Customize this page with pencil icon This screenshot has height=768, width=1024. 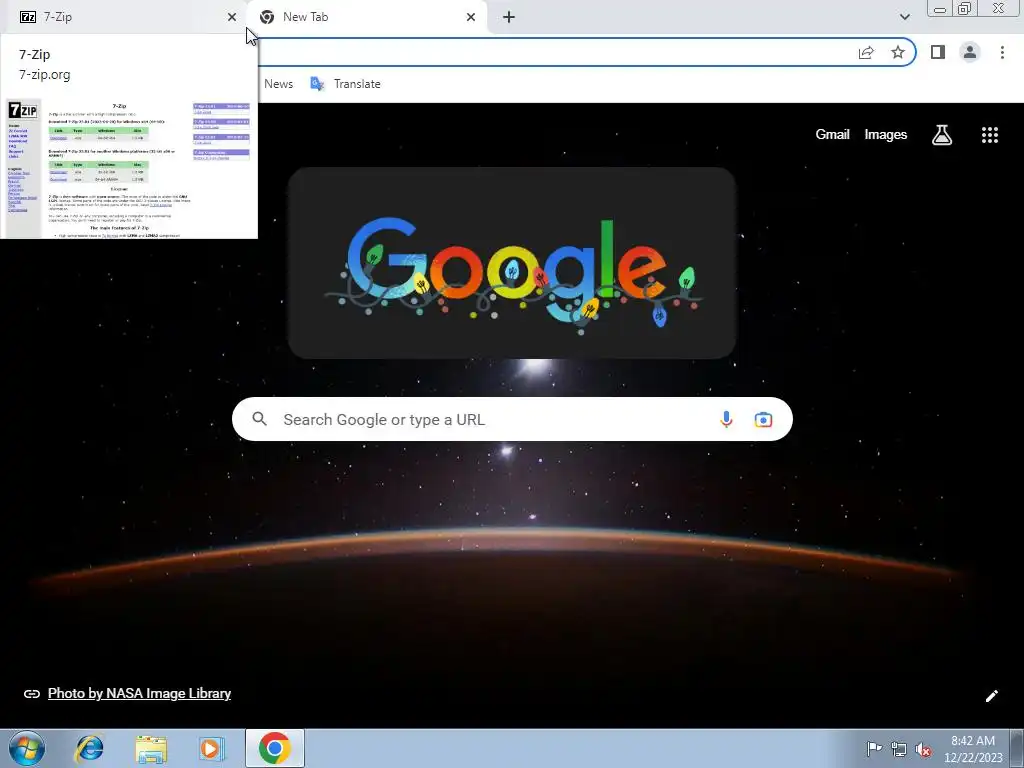click(991, 696)
